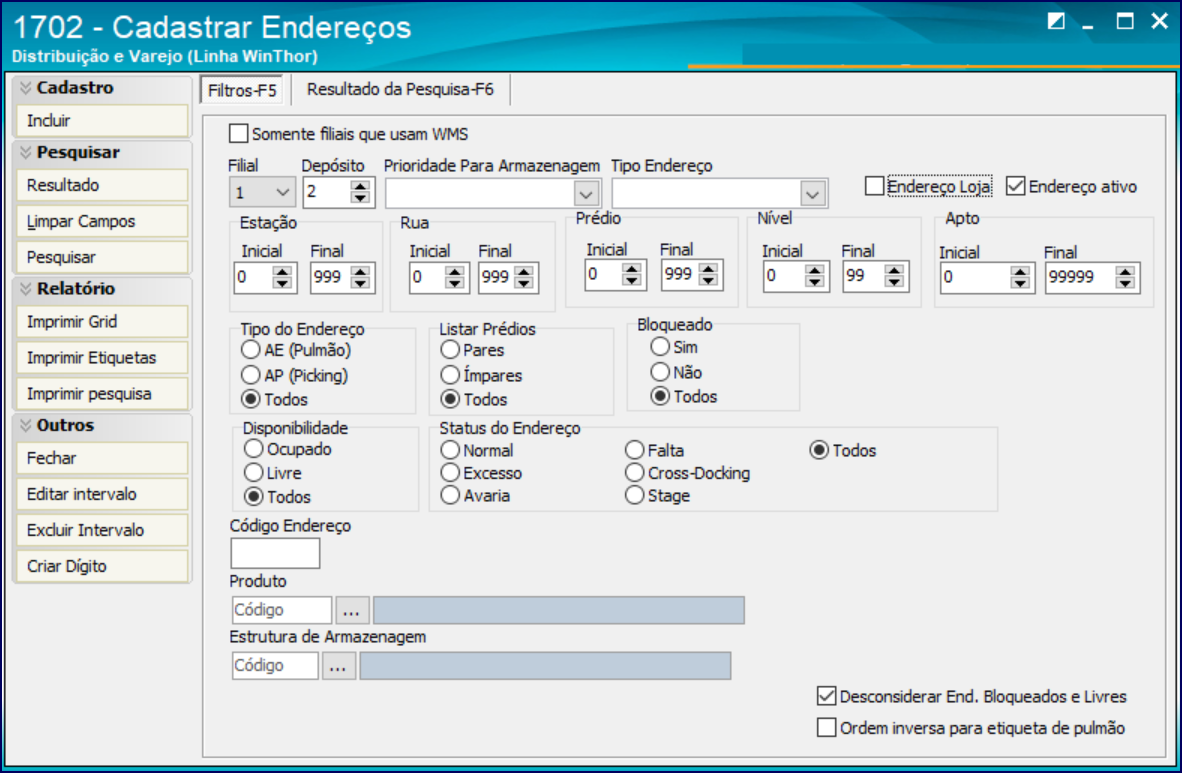
Task: Click Imprimir pesquisa button
Action: point(102,394)
